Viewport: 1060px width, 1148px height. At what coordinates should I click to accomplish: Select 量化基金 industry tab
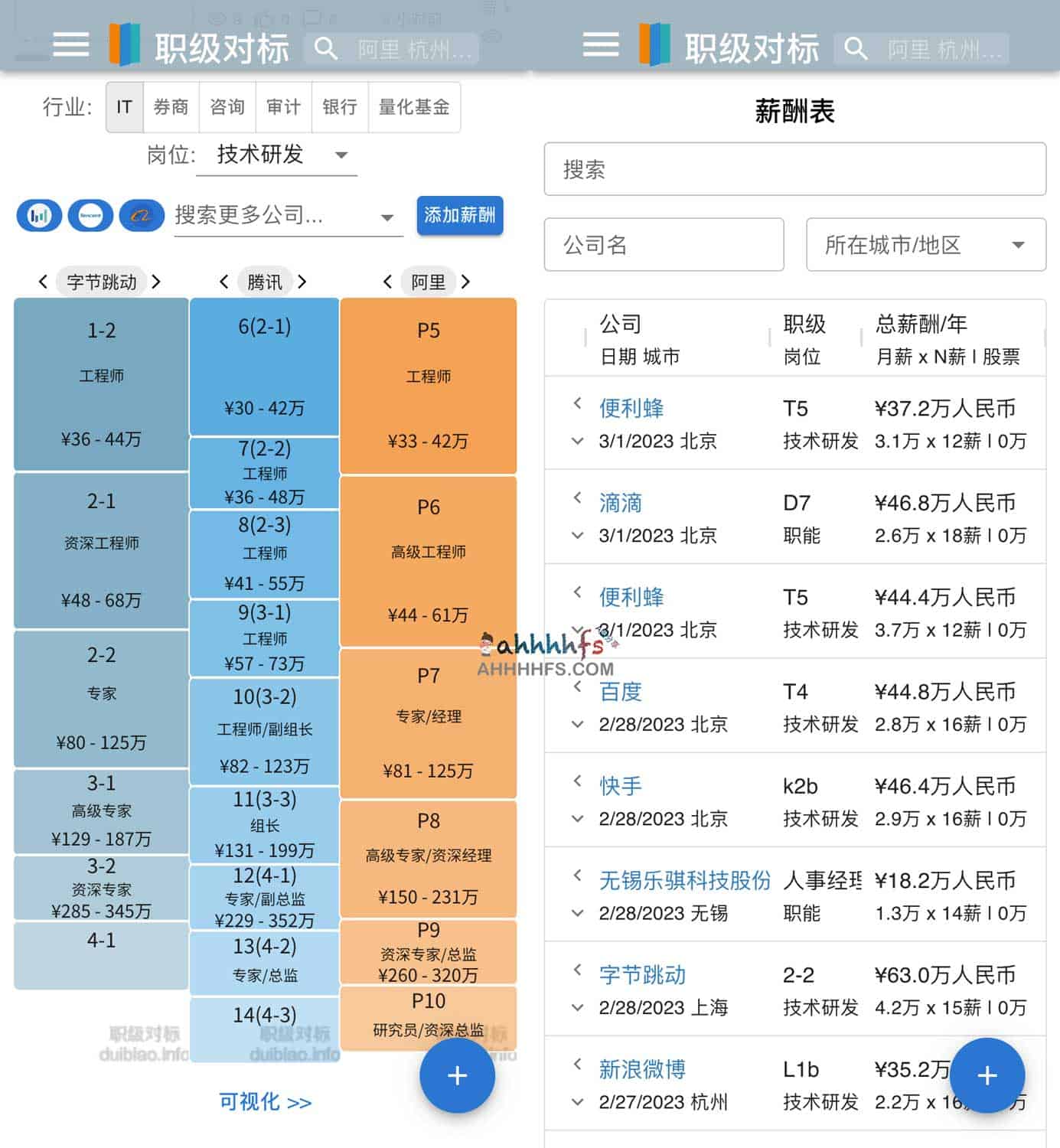point(414,107)
